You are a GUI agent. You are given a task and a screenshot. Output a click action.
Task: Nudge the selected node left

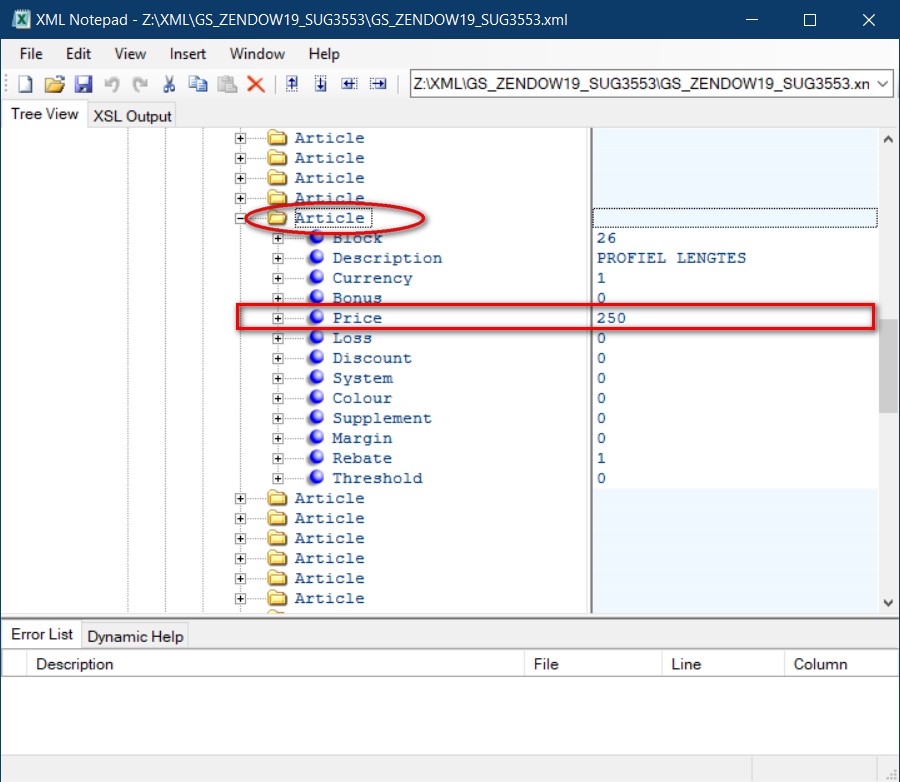pos(349,84)
